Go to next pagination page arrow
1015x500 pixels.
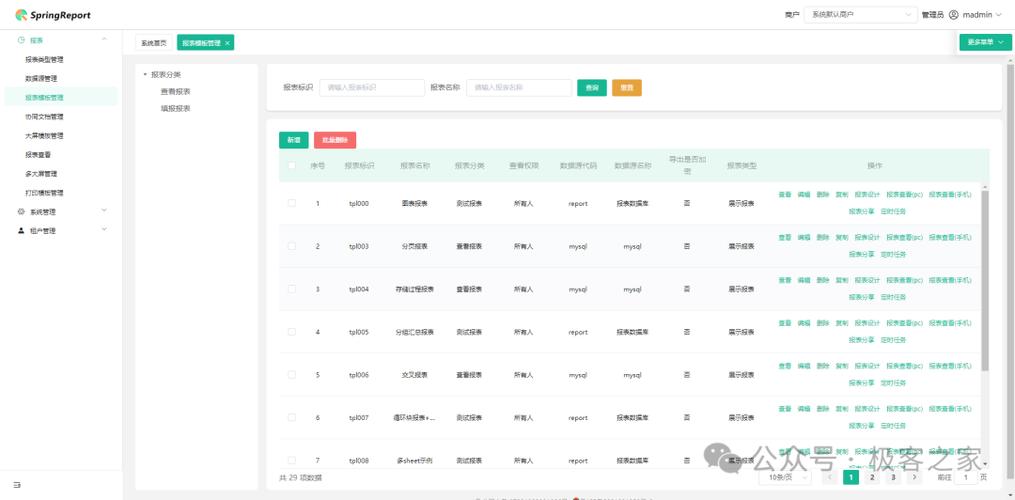click(x=914, y=477)
